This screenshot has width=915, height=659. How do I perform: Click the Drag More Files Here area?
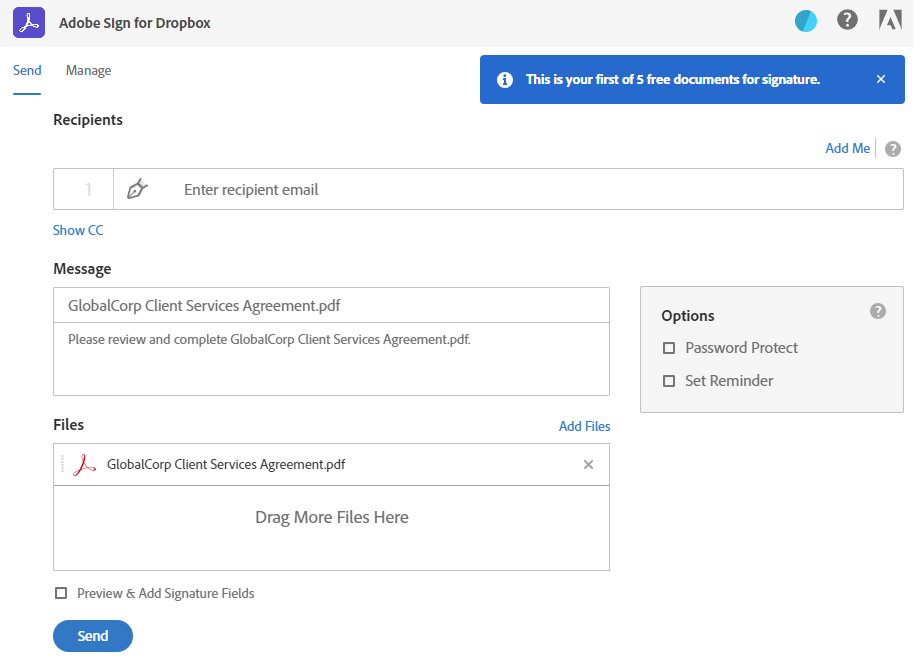click(331, 528)
